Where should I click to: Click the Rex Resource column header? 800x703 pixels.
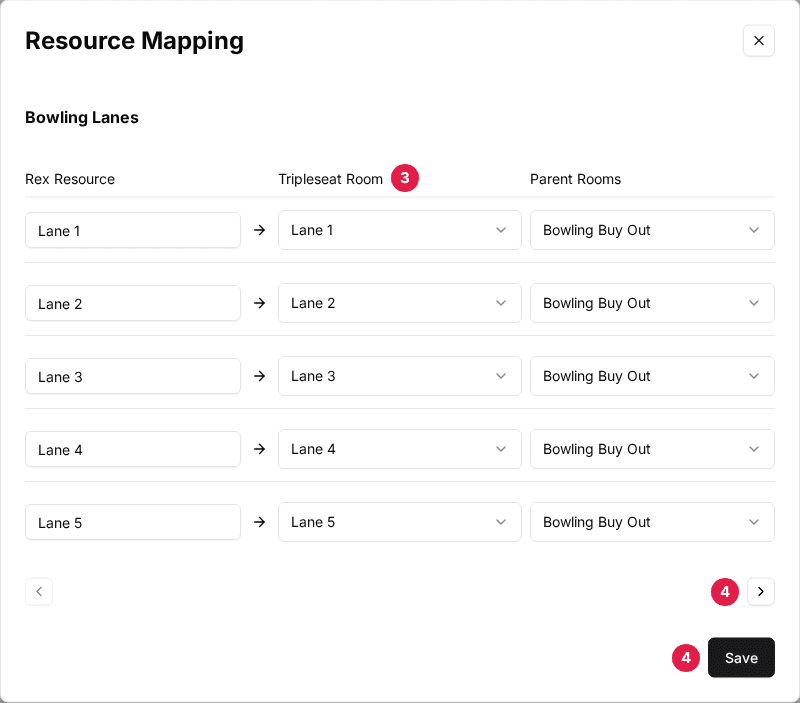pos(70,179)
